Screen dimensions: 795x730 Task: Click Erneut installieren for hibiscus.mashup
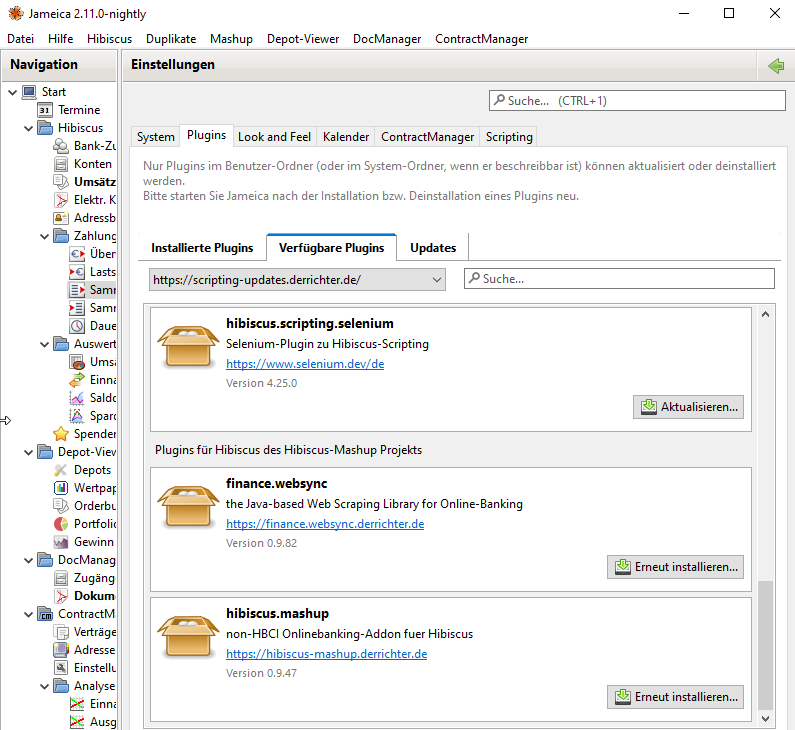pos(675,697)
